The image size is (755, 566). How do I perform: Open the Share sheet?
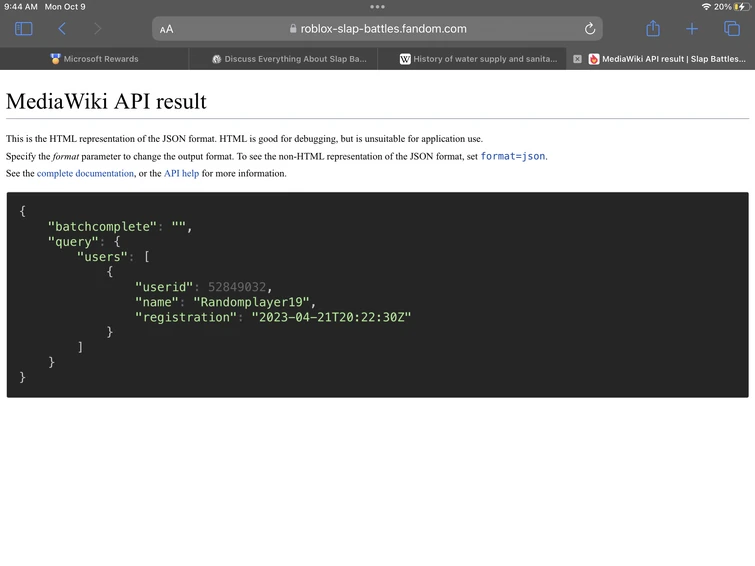click(653, 29)
